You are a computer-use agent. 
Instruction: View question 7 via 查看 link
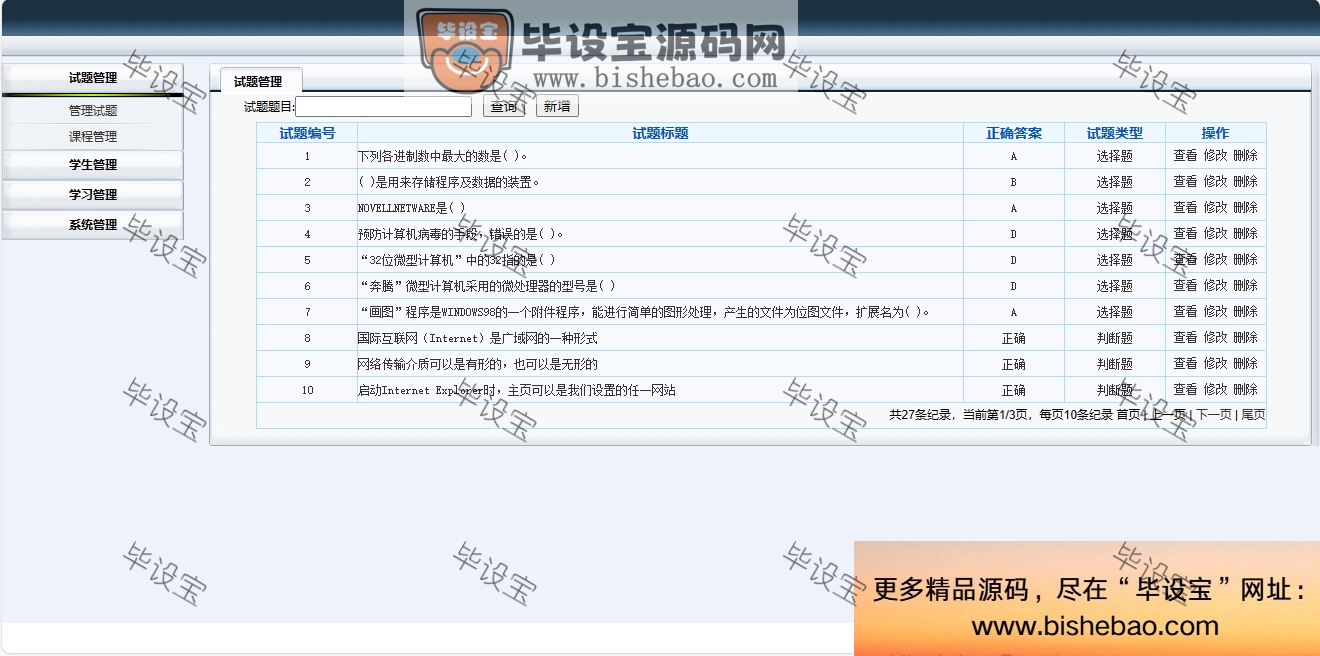click(x=1185, y=312)
